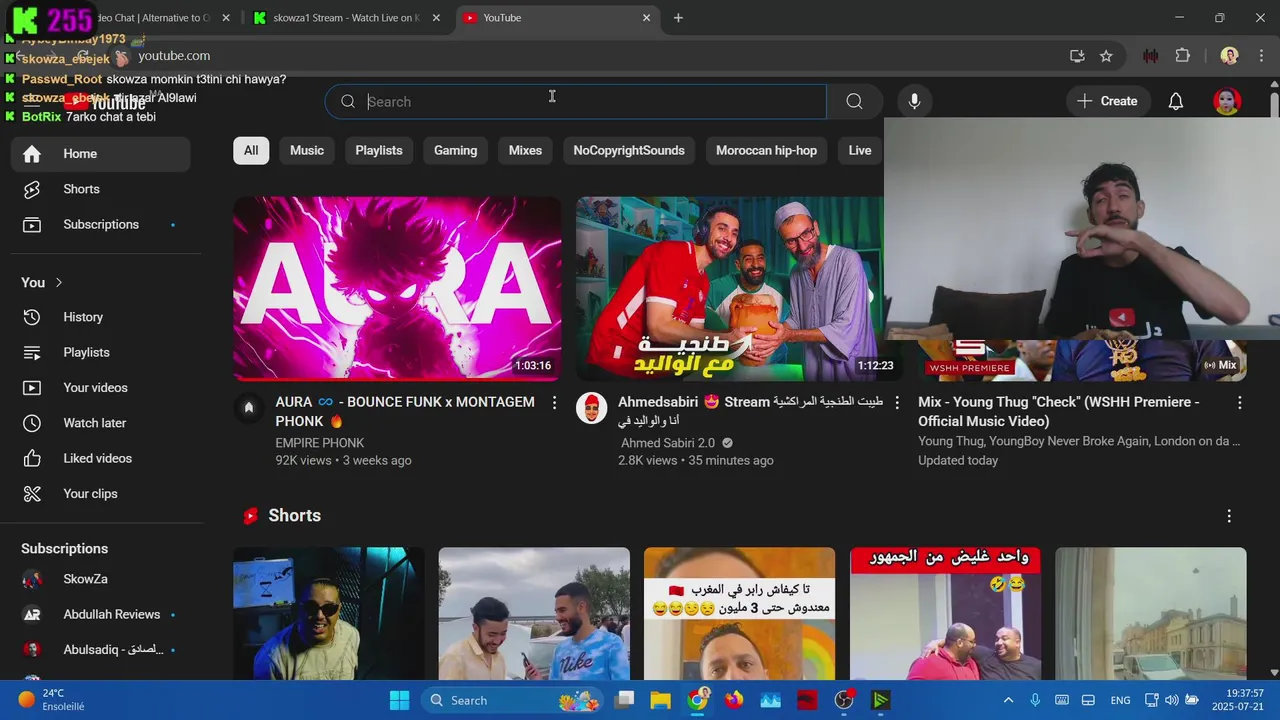Image resolution: width=1280 pixels, height=720 pixels.
Task: Open Chrome's three-dot menu
Action: pos(1262,56)
